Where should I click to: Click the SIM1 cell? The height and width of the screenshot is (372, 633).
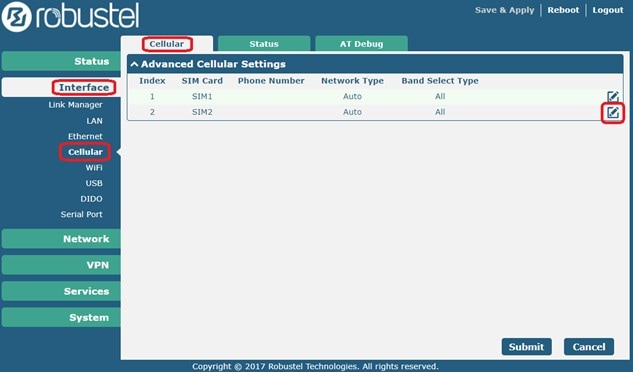202,97
